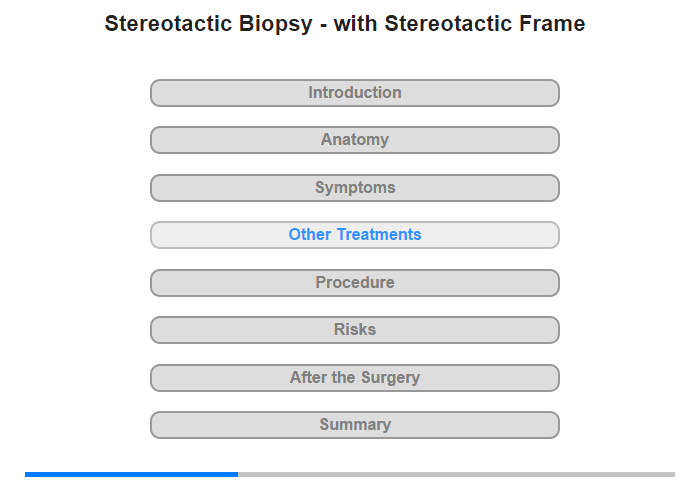The width and height of the screenshot is (700, 480).
Task: Pick the section listed directly above Risks
Action: coord(354,283)
